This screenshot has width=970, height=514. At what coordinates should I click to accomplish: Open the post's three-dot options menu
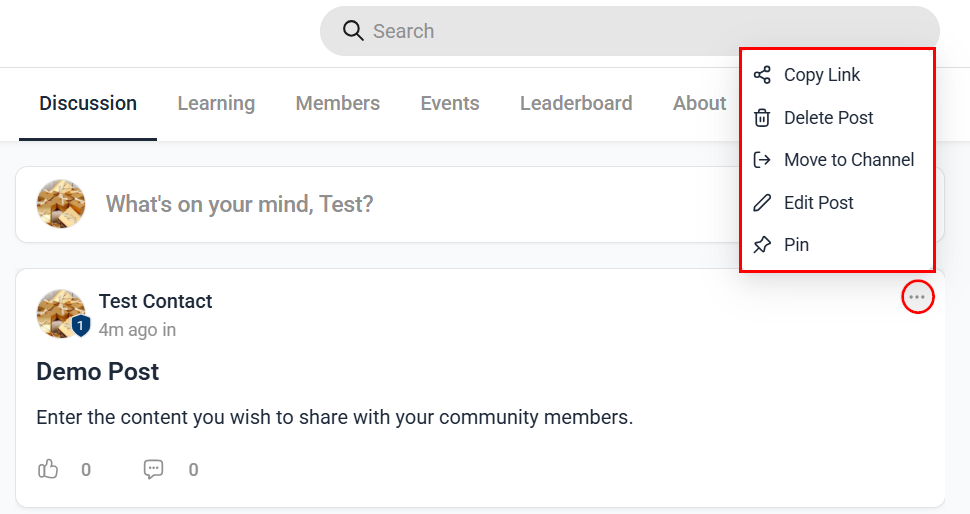tap(917, 298)
